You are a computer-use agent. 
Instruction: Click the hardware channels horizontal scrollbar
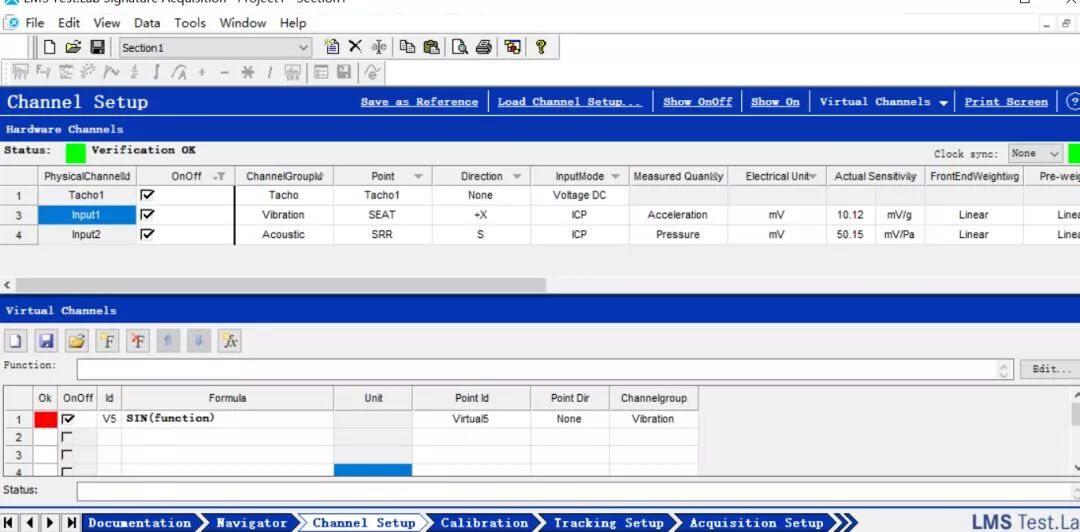click(x=281, y=285)
